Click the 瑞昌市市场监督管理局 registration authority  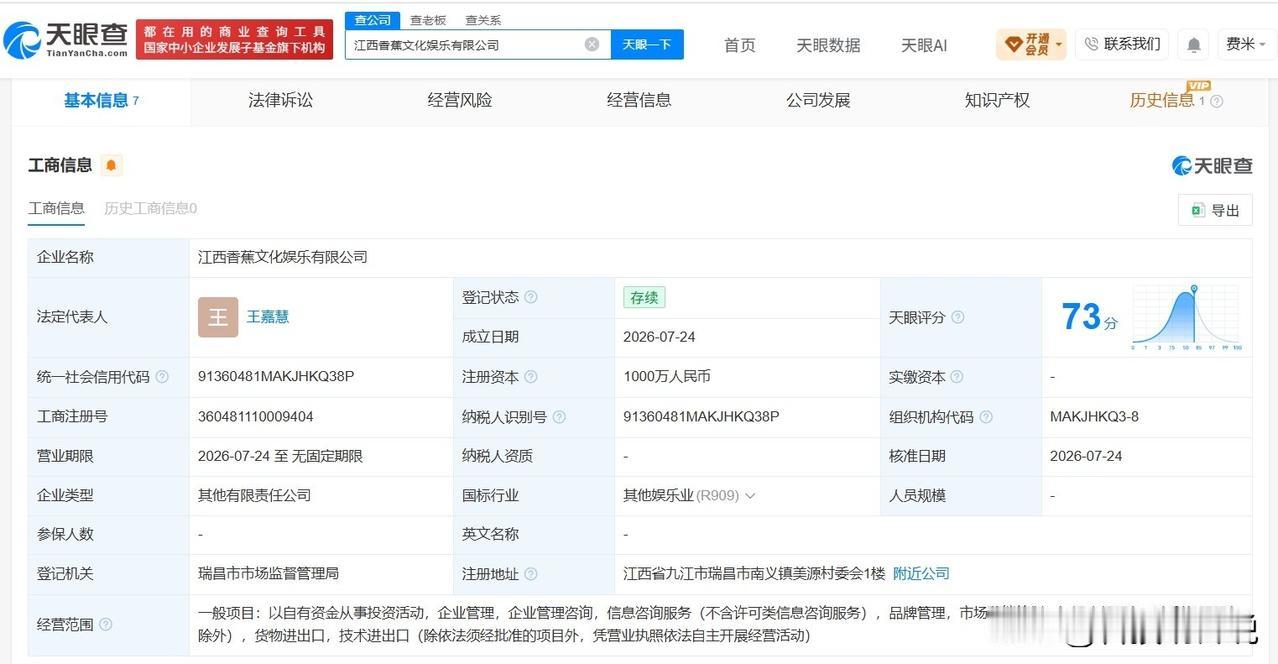[x=268, y=574]
